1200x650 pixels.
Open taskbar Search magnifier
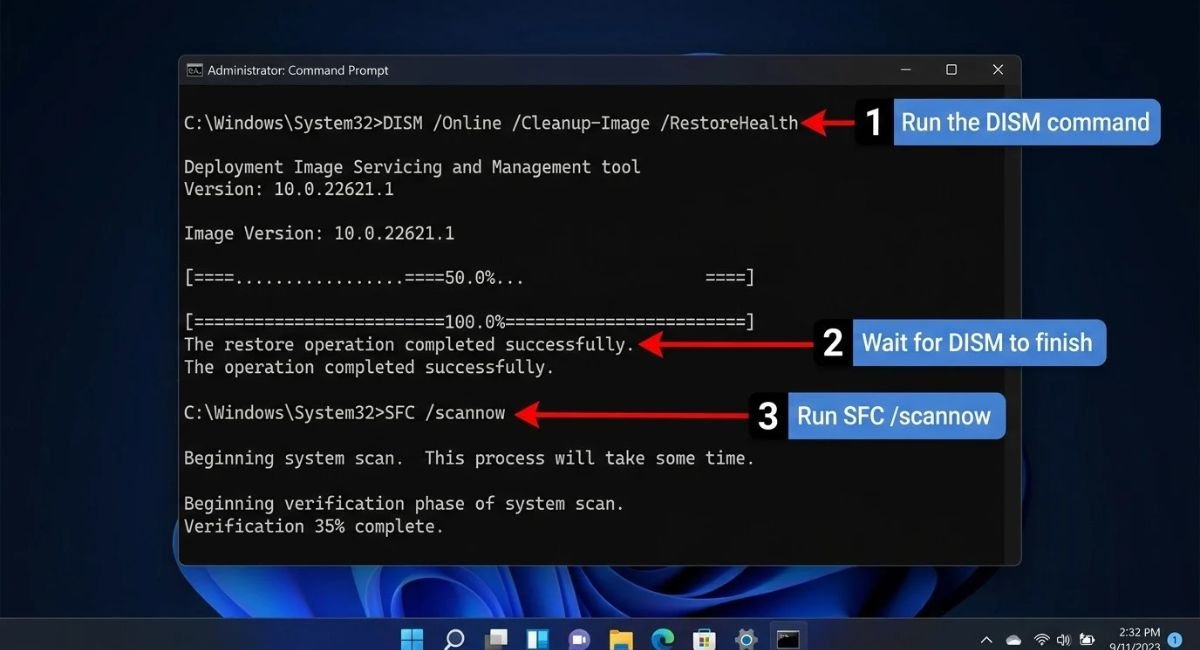pos(453,638)
